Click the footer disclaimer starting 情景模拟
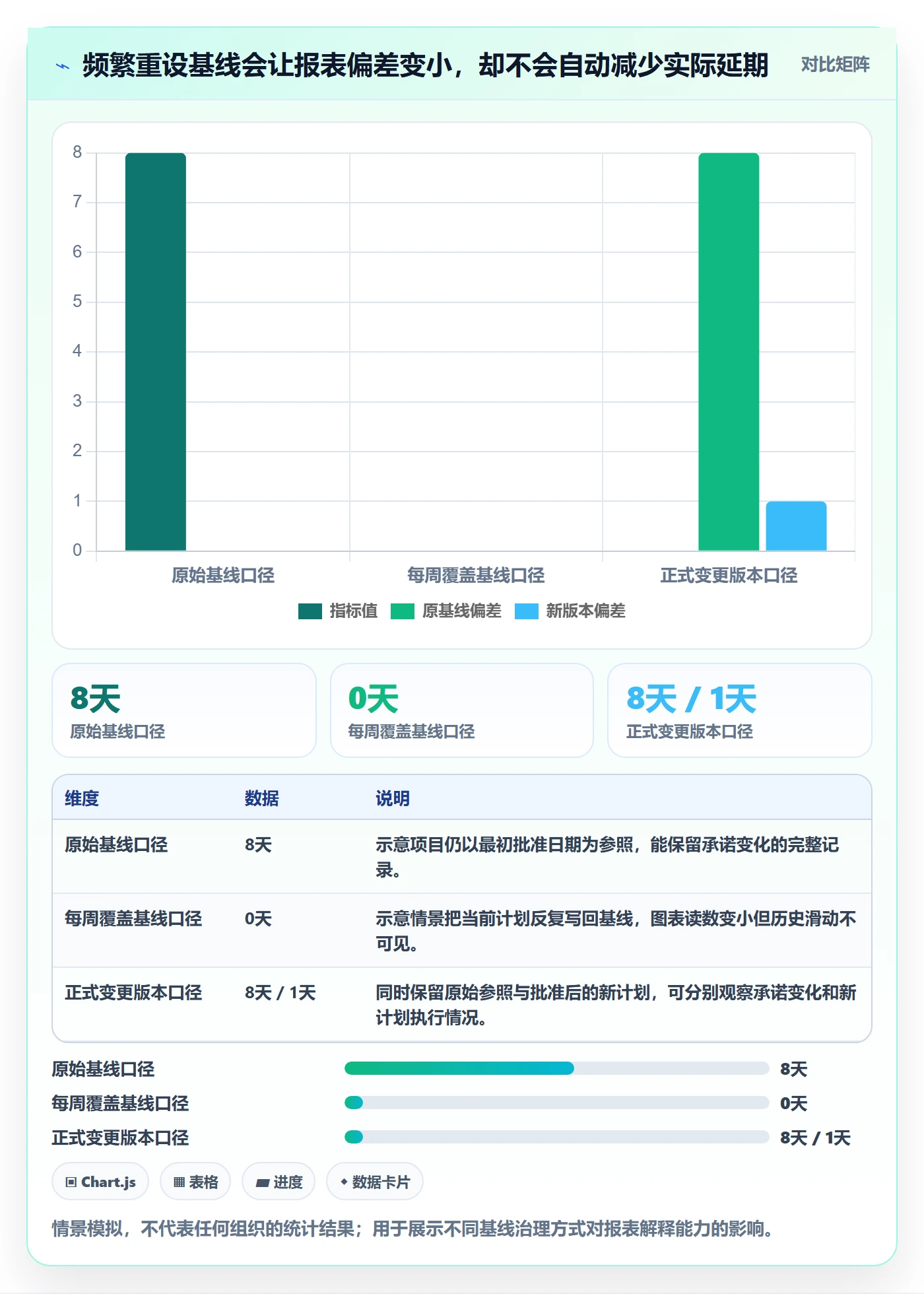Image resolution: width=924 pixels, height=1294 pixels. click(x=413, y=1229)
